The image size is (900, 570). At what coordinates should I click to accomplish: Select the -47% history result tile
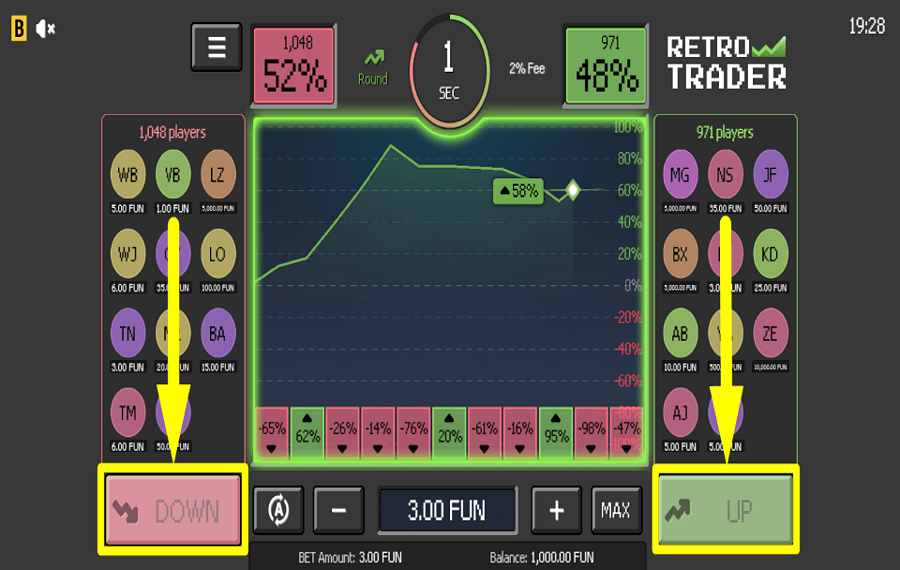[627, 433]
